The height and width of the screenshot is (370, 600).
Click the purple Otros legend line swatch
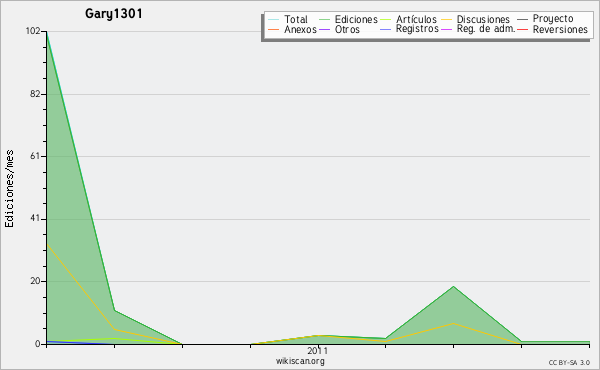pyautogui.click(x=324, y=29)
